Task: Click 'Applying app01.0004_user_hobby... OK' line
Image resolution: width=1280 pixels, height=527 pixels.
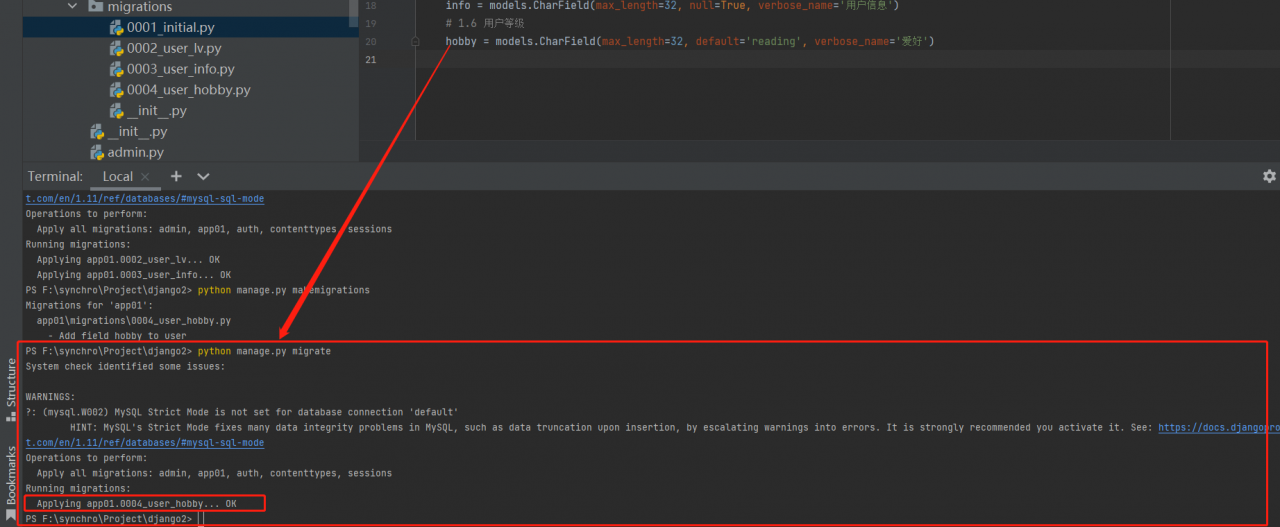Action: 137,504
